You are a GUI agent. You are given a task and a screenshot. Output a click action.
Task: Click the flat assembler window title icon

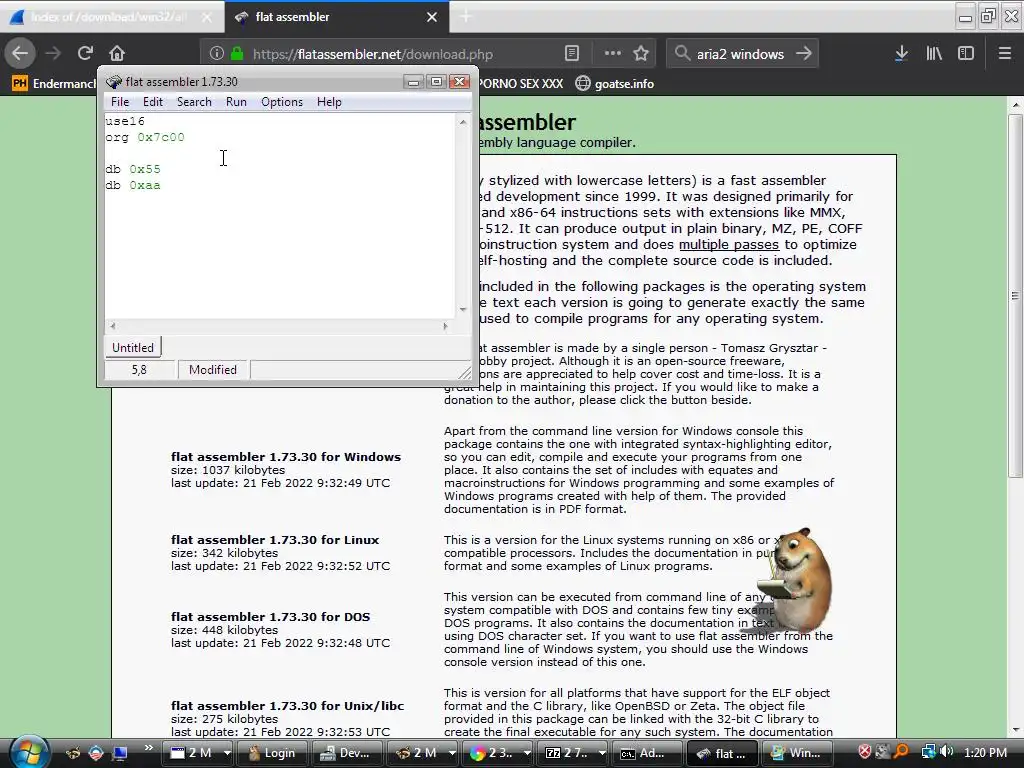pyautogui.click(x=114, y=82)
